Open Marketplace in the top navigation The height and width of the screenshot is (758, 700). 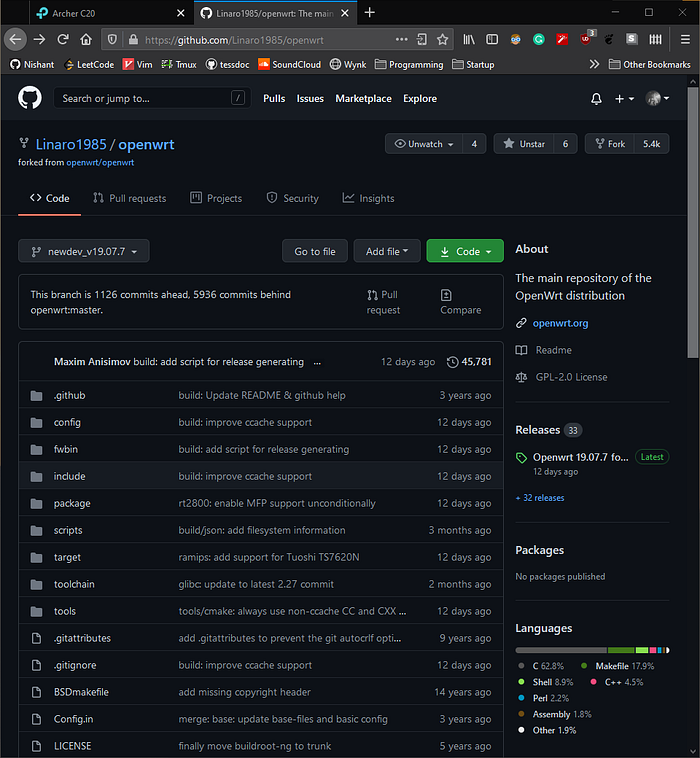tap(364, 99)
